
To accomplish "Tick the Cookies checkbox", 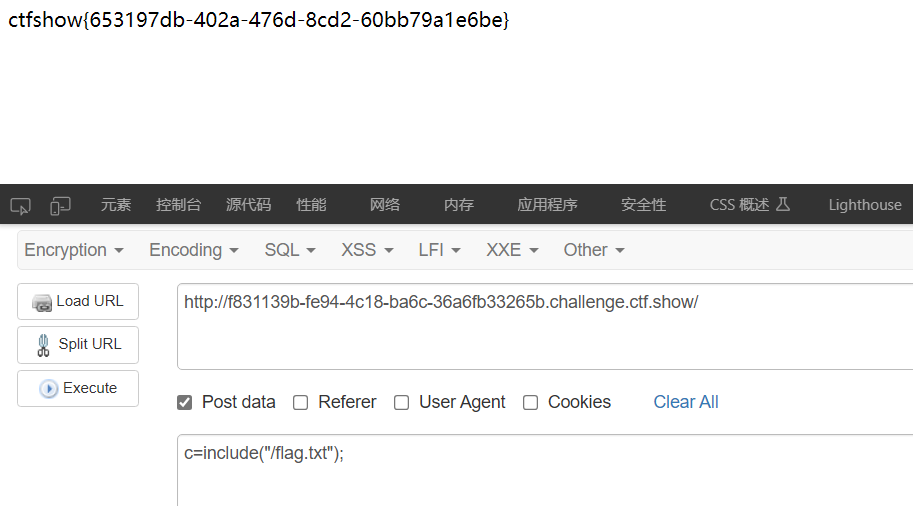I will click(530, 402).
